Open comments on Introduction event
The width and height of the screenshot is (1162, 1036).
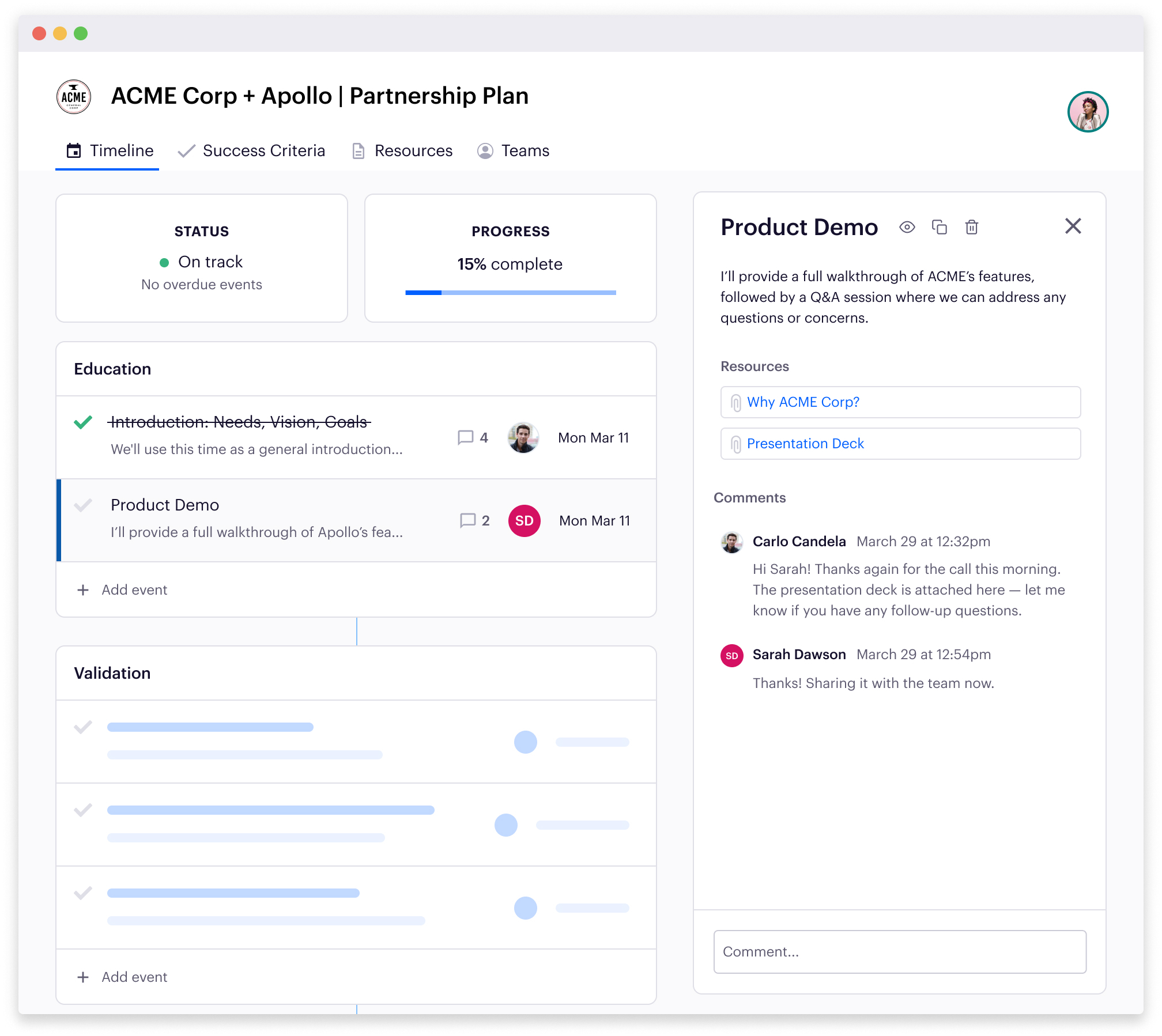(x=472, y=438)
